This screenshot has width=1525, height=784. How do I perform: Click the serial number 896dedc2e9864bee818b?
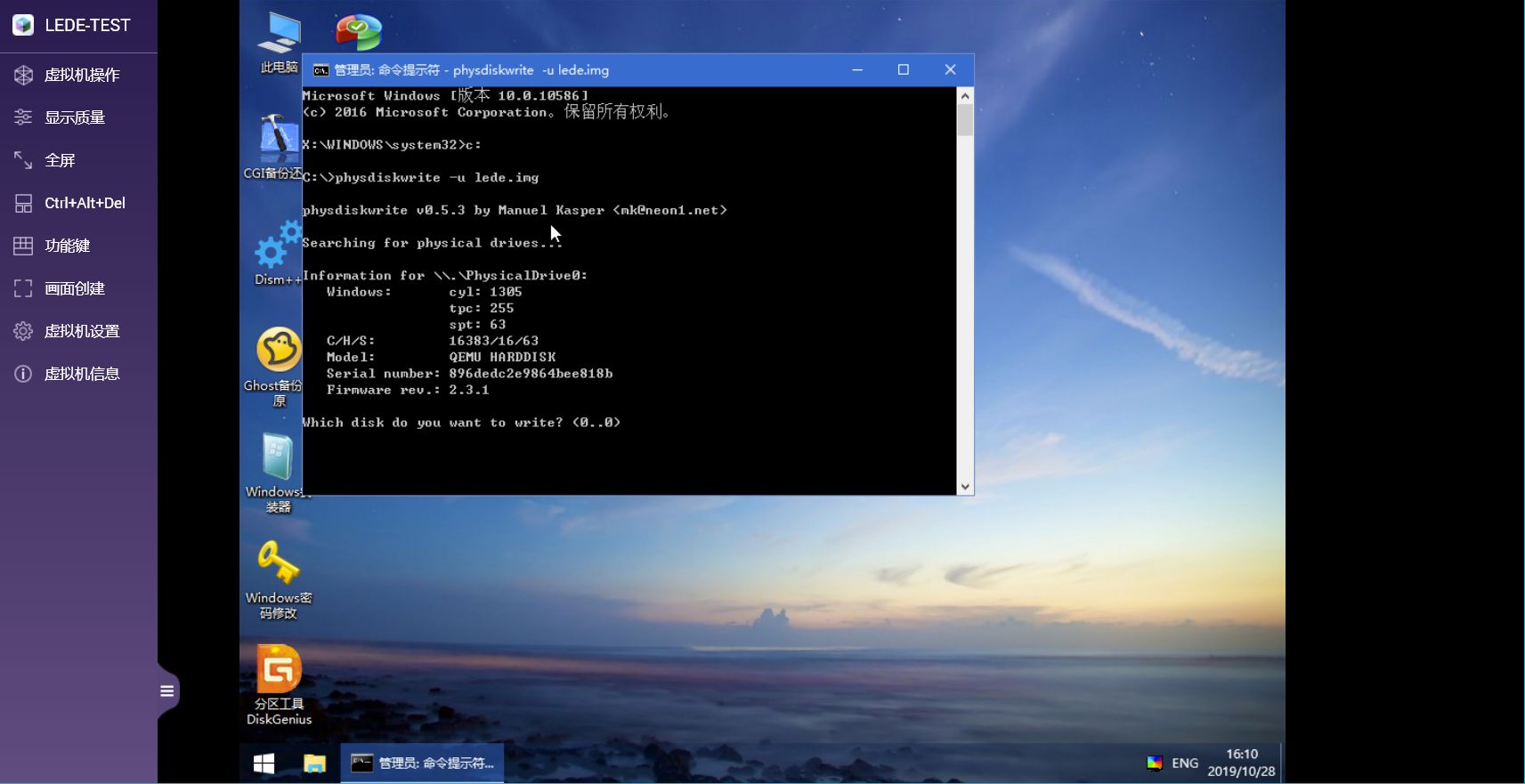point(531,374)
